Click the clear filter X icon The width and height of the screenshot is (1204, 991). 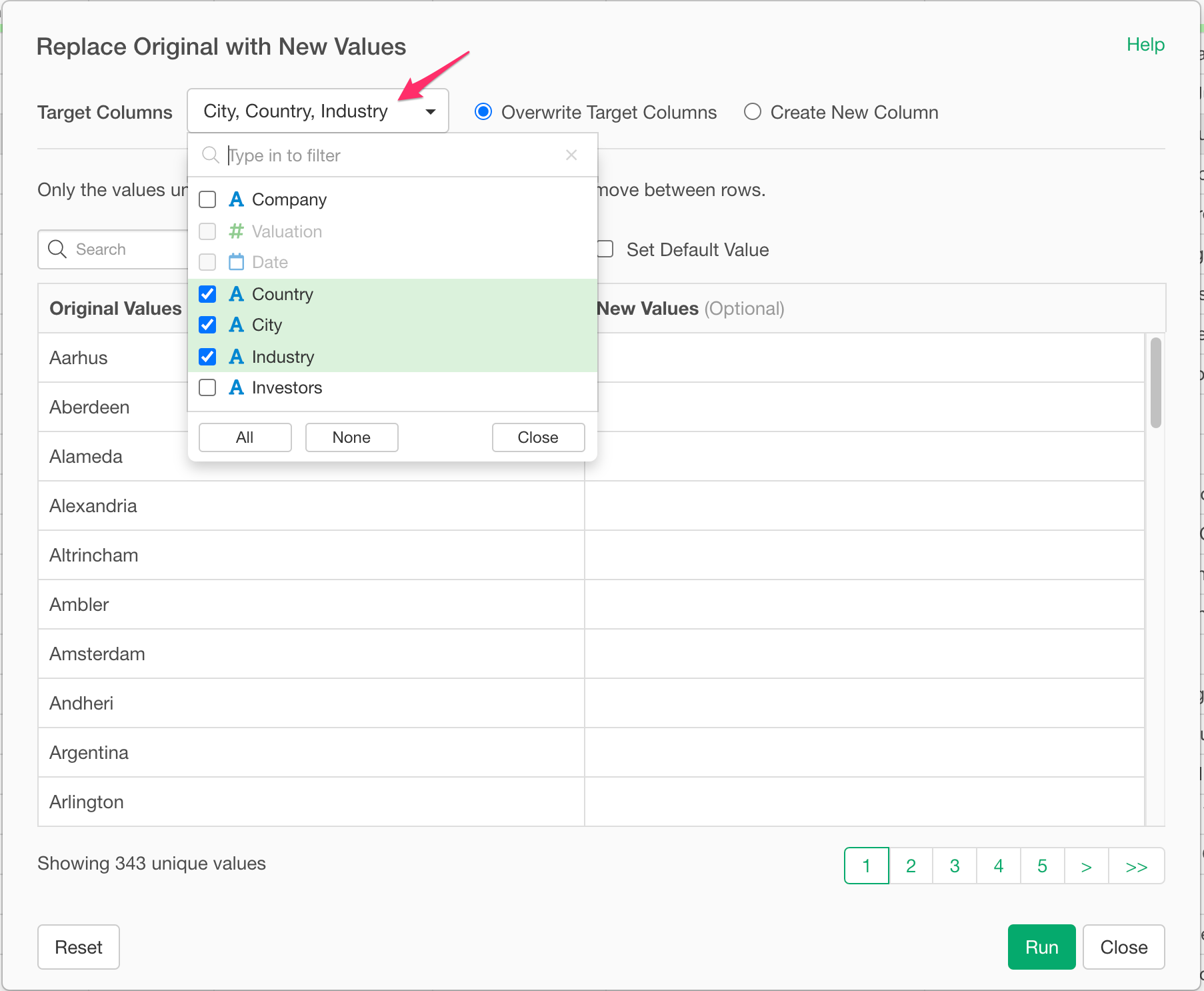[571, 155]
